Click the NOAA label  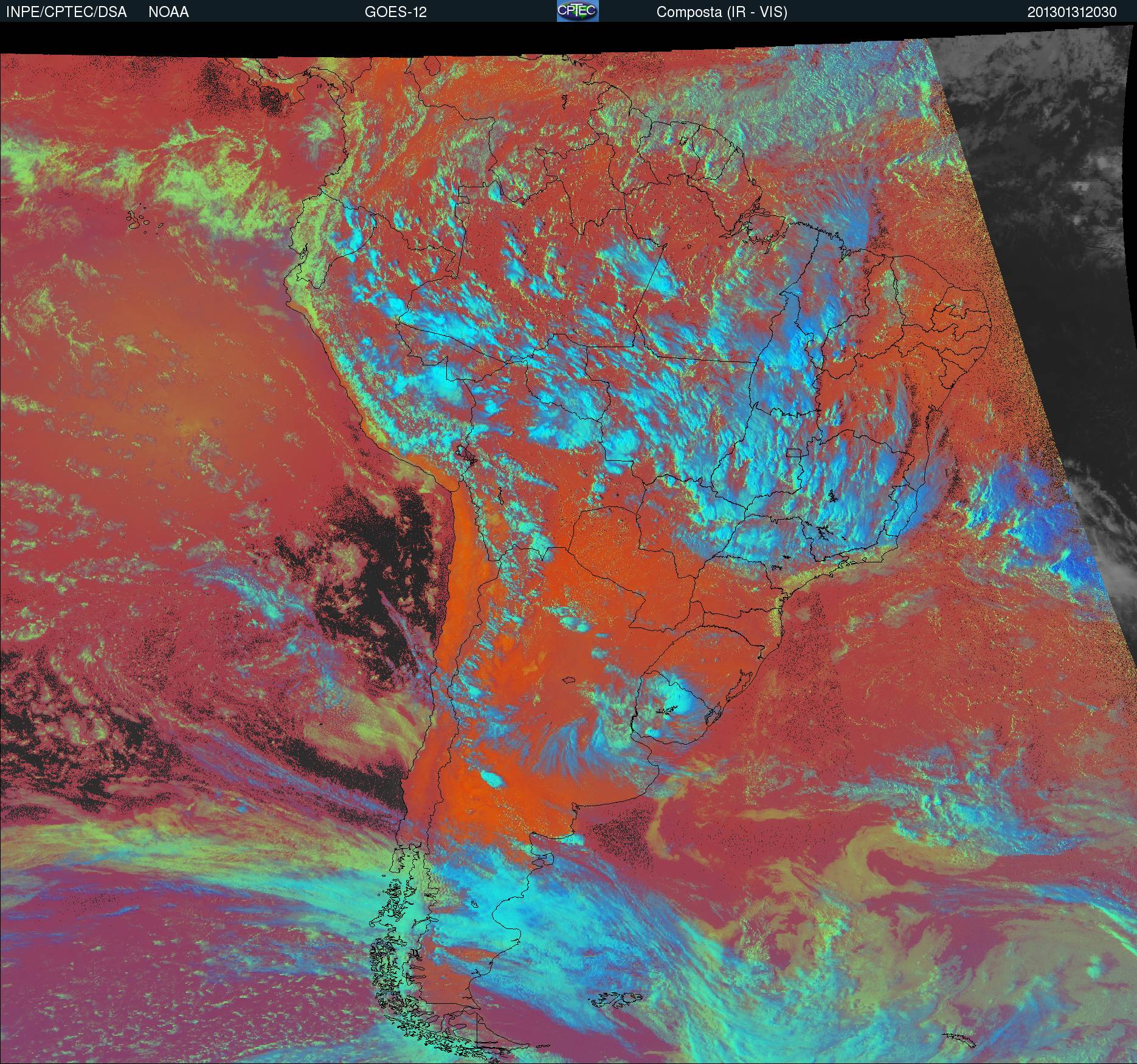click(x=168, y=12)
